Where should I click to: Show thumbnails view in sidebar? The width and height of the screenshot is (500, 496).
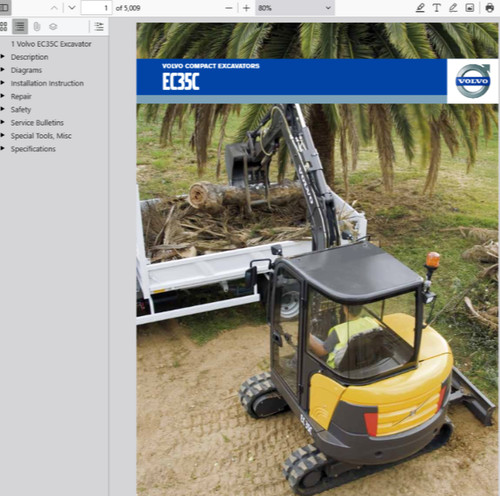click(x=4, y=26)
